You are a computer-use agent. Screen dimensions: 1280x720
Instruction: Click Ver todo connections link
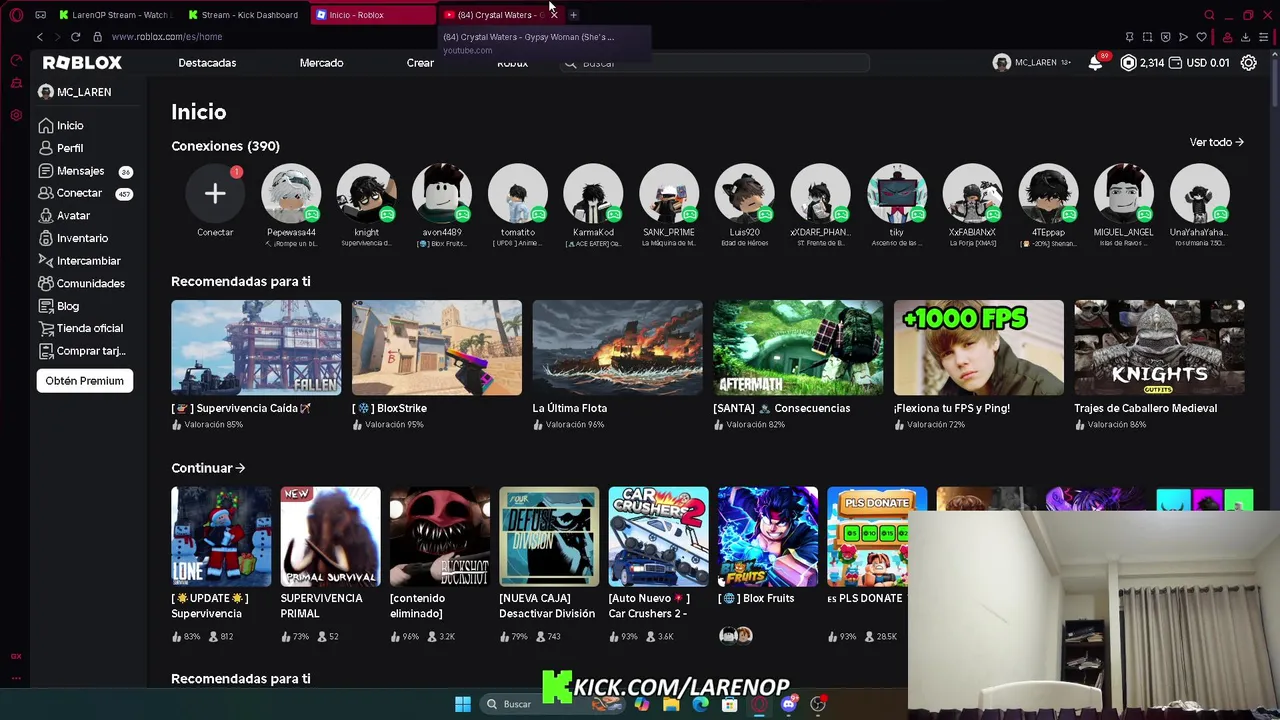tap(1216, 142)
